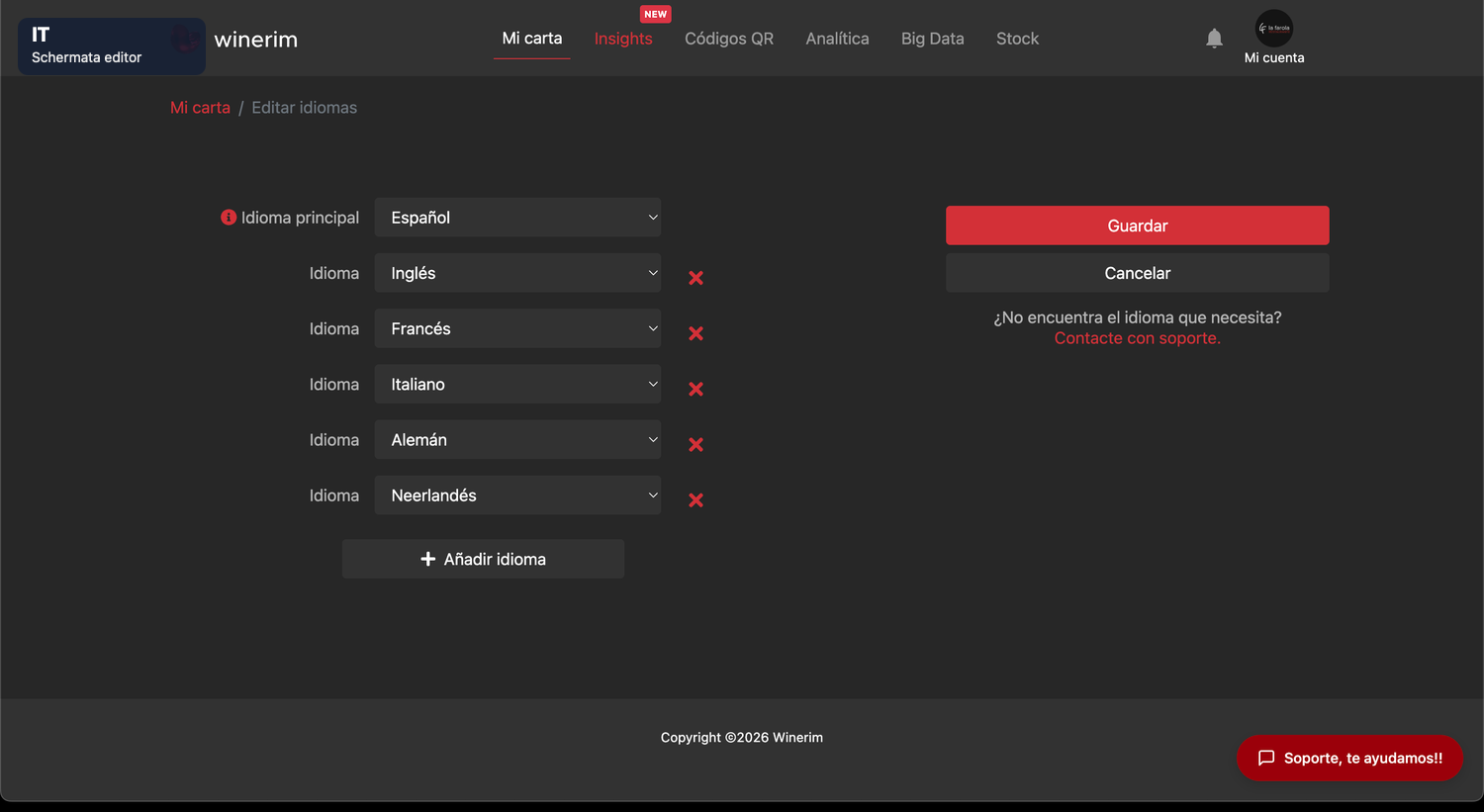
Task: Click the Idioma principal info icon
Action: (229, 218)
